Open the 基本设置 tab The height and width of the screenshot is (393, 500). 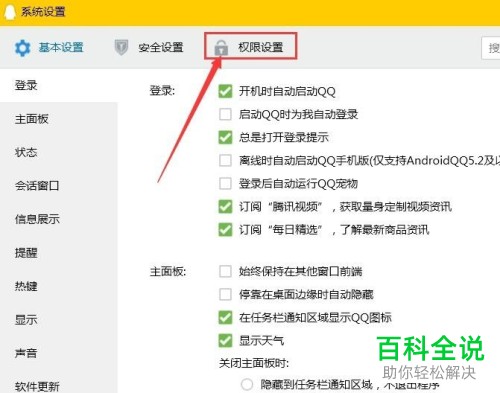click(61, 48)
